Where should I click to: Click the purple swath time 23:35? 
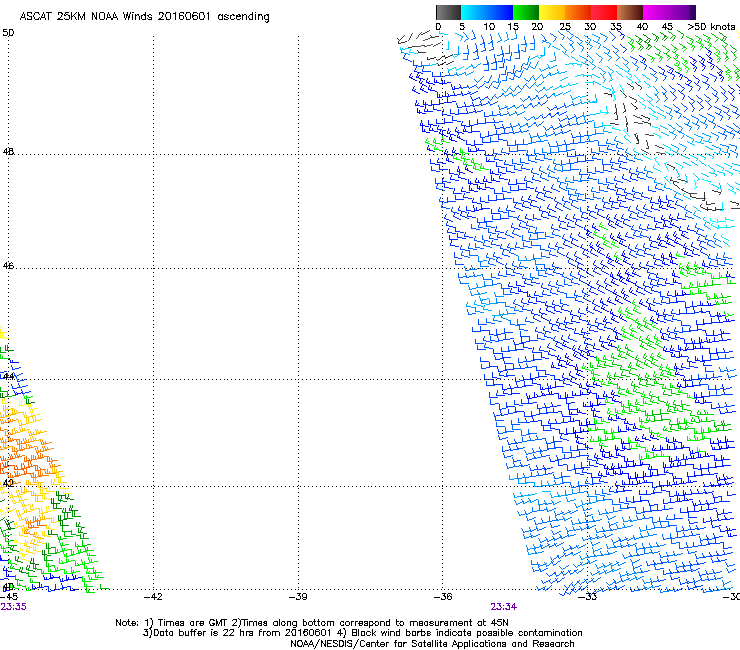(13, 607)
